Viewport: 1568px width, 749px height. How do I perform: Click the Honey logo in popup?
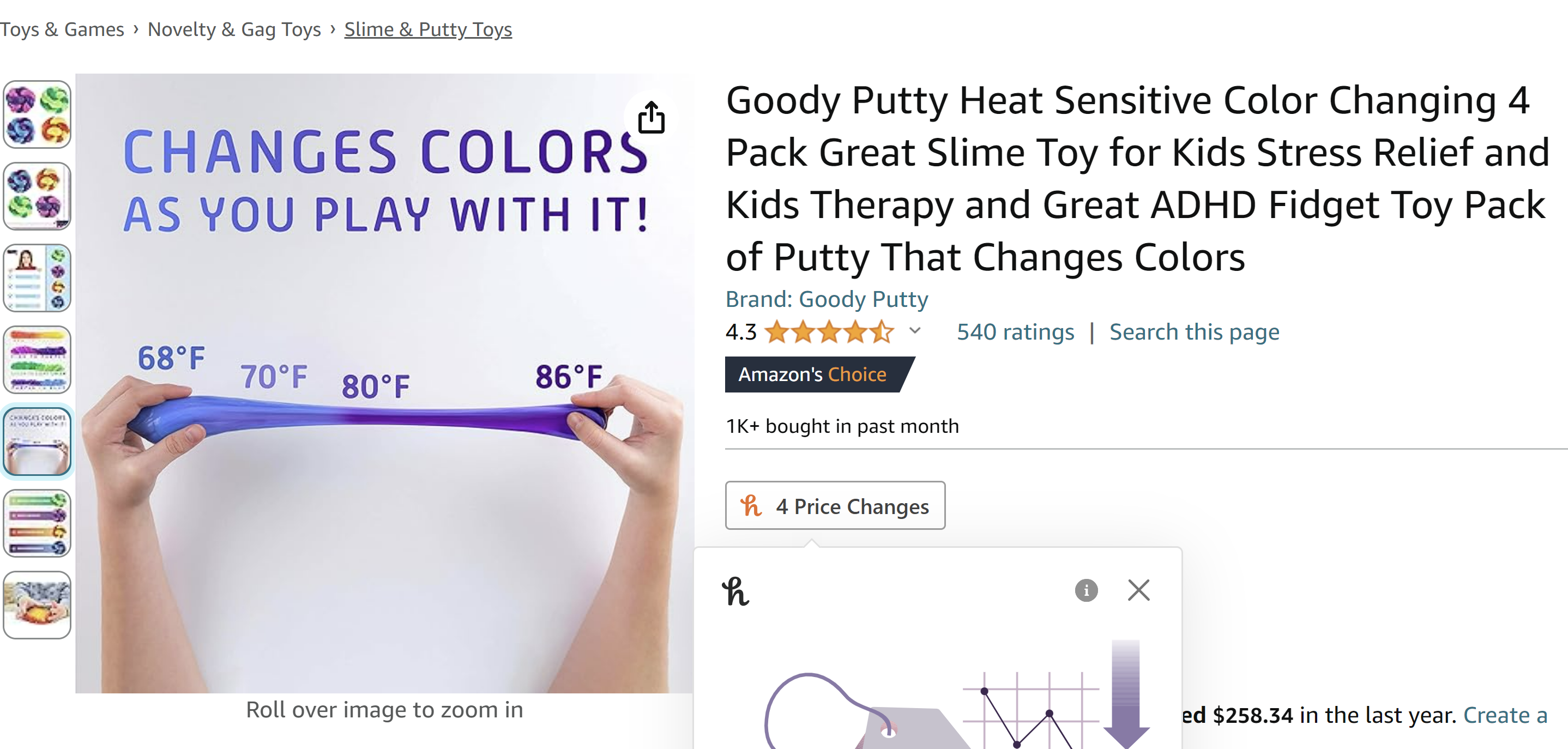tap(735, 591)
